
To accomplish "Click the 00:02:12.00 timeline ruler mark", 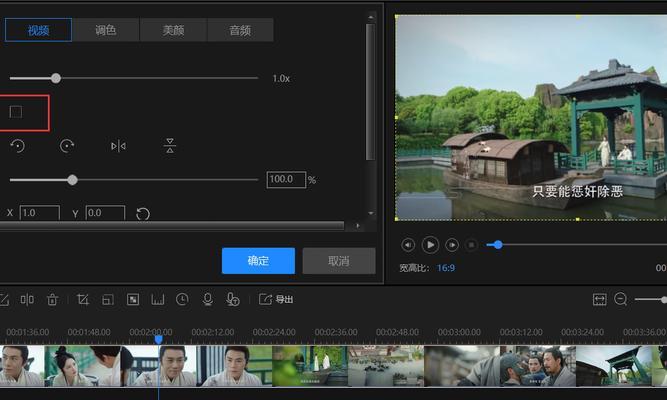I will (213, 332).
